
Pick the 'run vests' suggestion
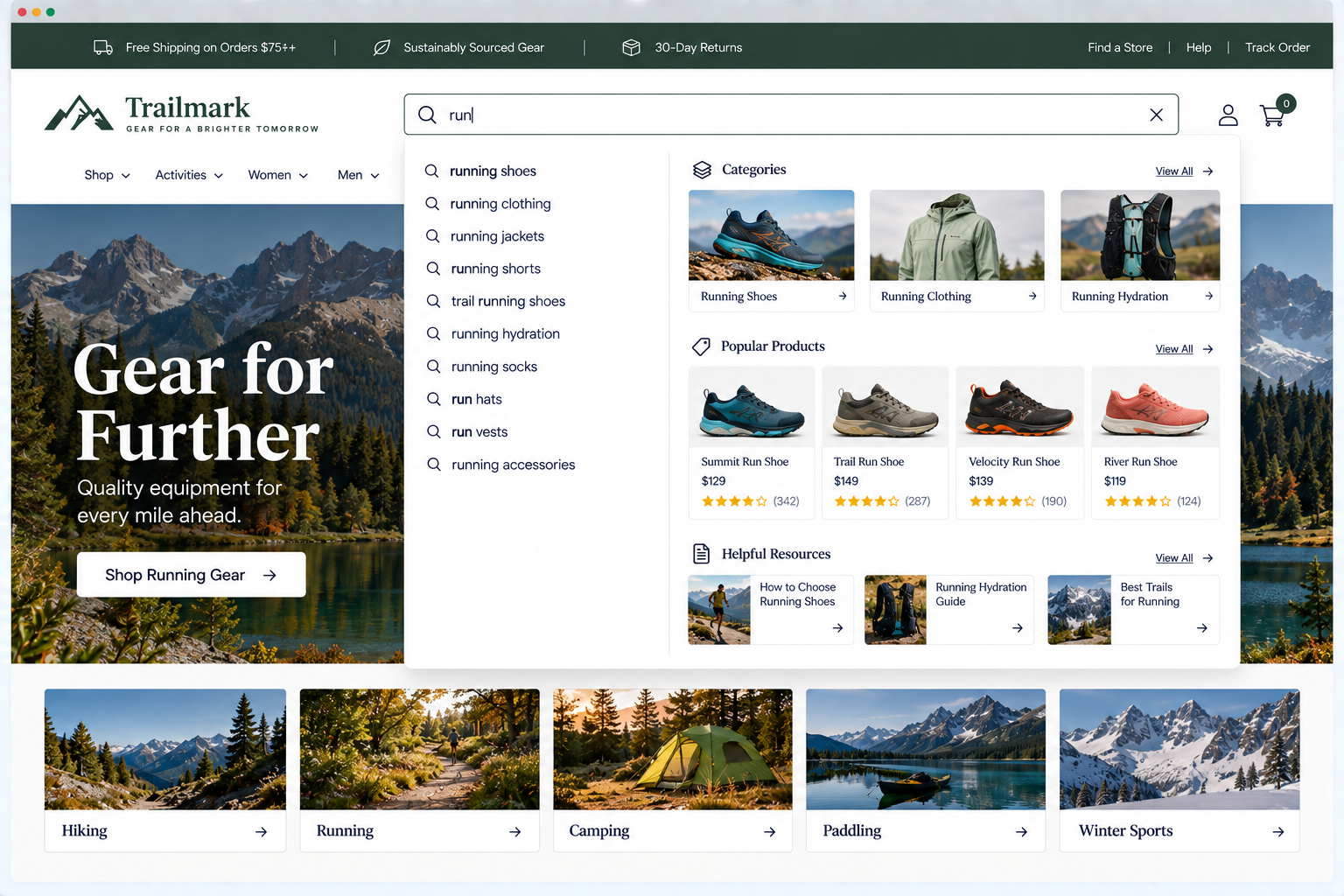coord(479,432)
